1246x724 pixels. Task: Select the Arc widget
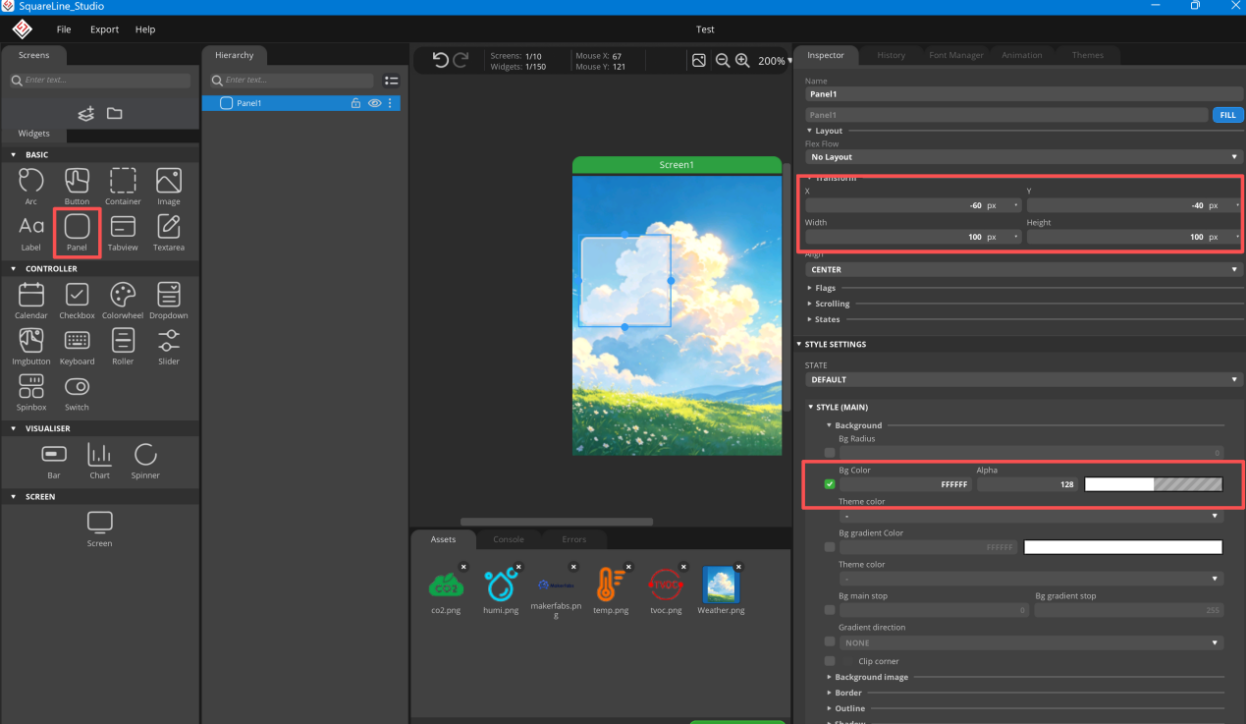coord(31,186)
